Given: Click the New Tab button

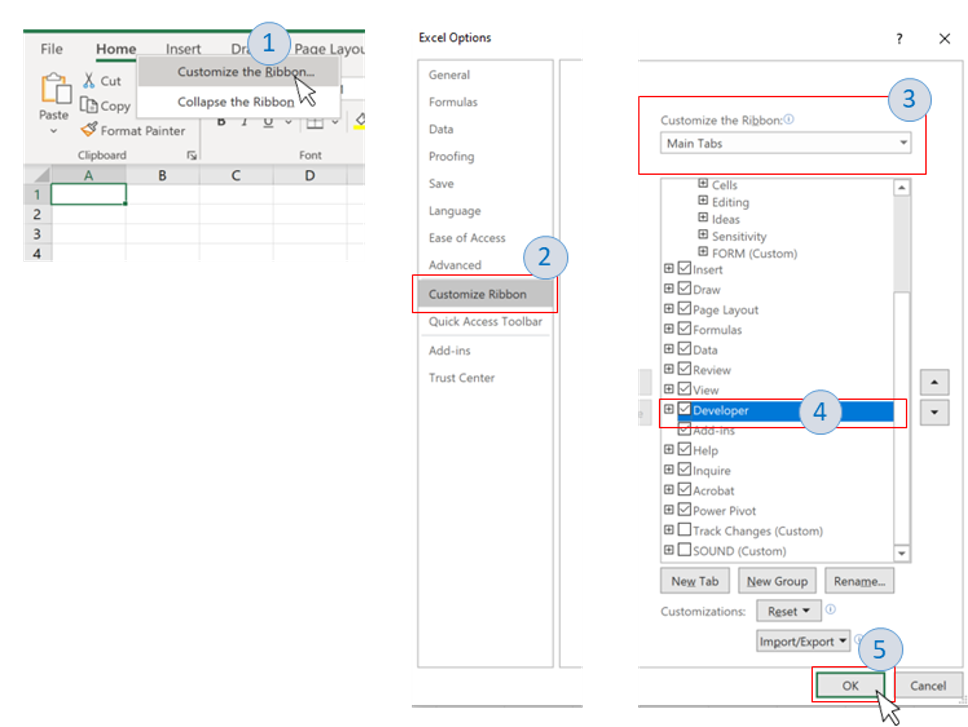Looking at the screenshot, I should point(695,581).
